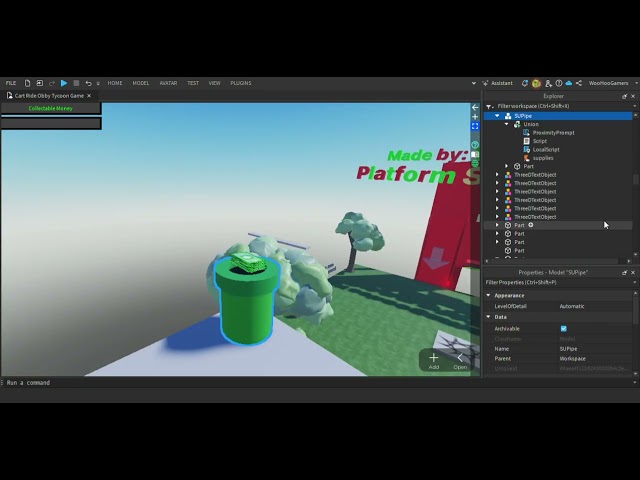Click the green round icon on the viewport strip
This screenshot has height=480, width=640.
pyautogui.click(x=475, y=163)
